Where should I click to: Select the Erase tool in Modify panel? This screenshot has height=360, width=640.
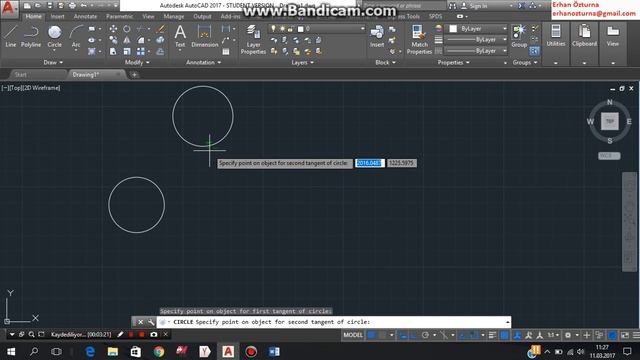160,29
